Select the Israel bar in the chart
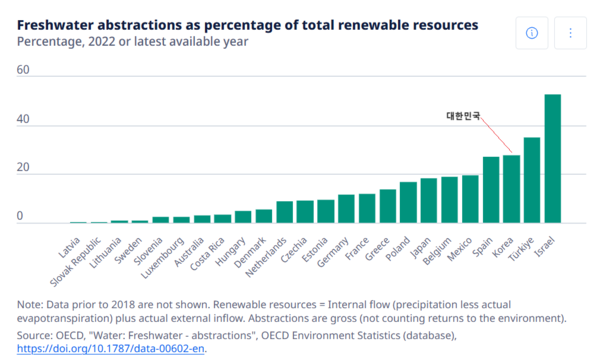This screenshot has width=600, height=364. point(553,158)
